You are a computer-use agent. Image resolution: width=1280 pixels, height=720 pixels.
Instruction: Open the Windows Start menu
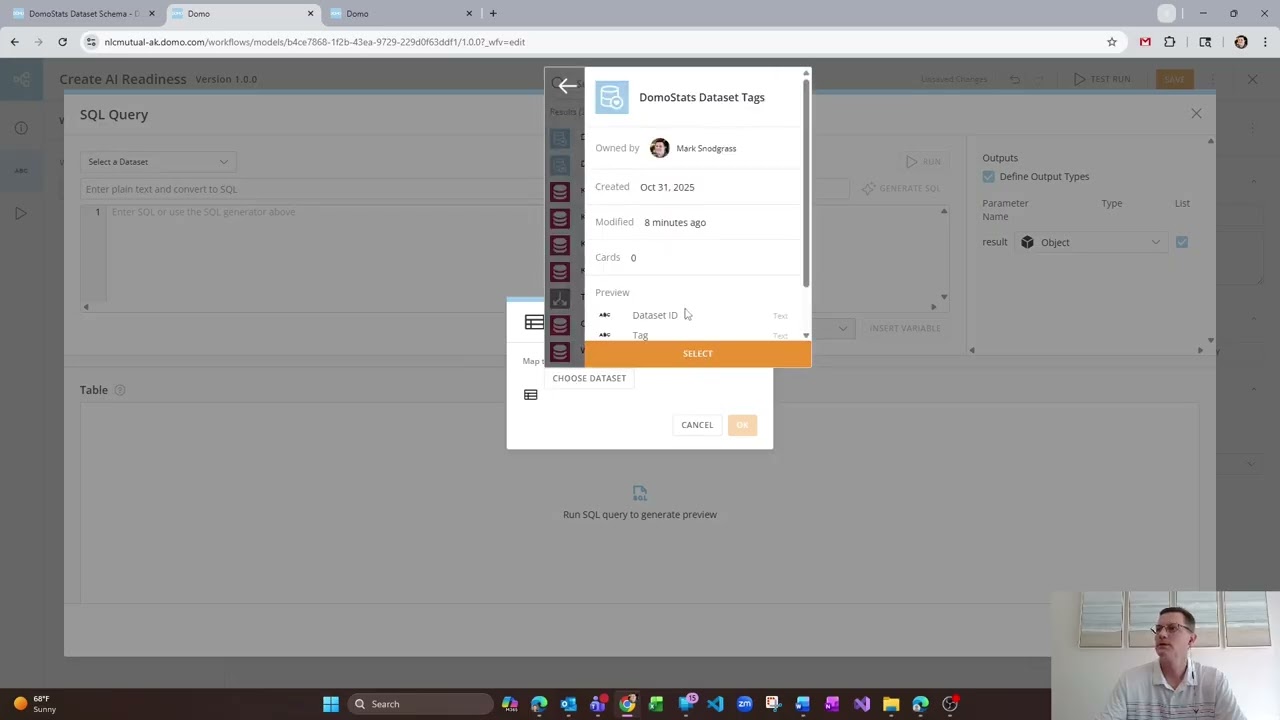[x=331, y=704]
